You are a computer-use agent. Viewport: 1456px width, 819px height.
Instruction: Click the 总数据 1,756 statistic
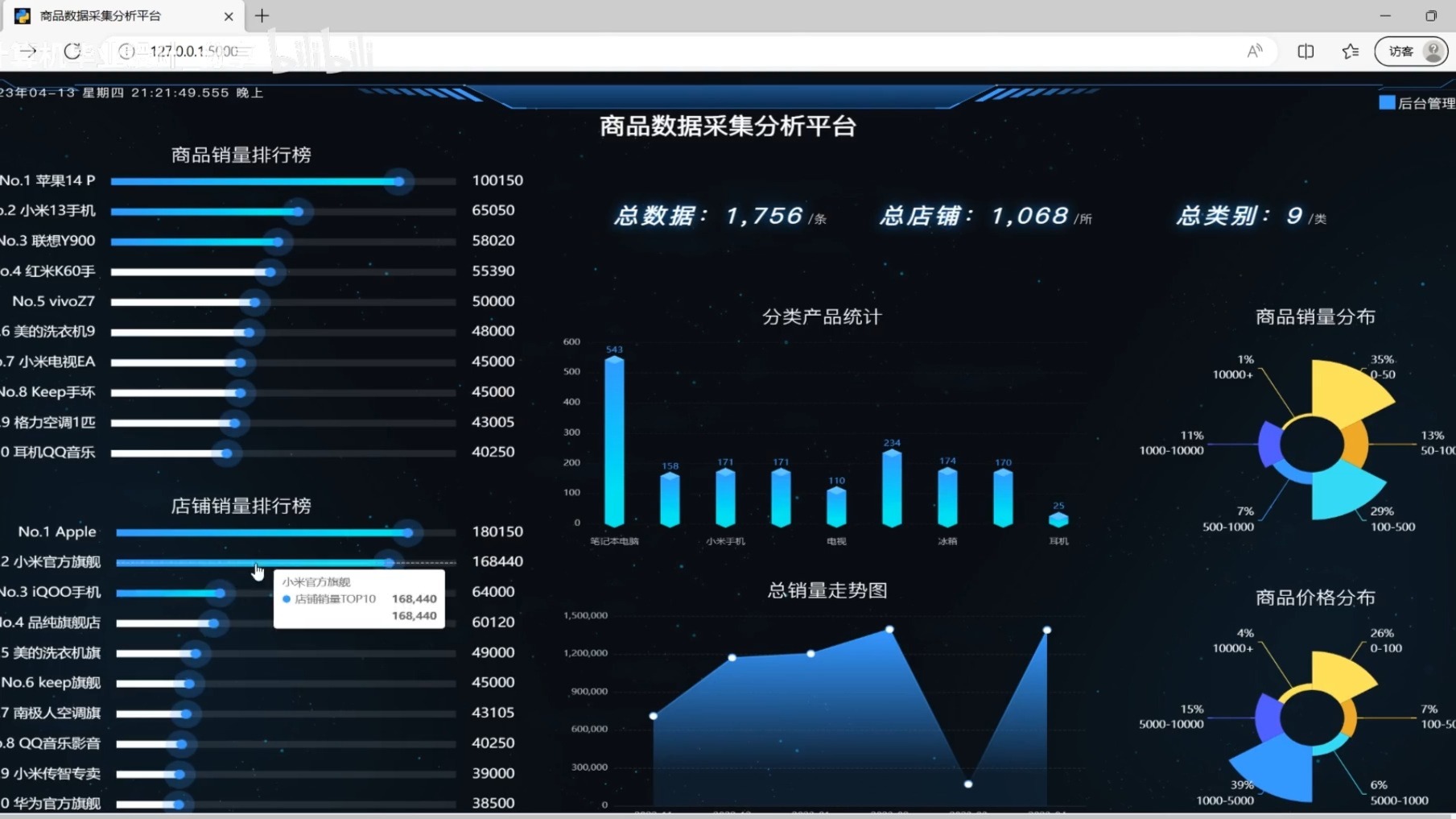point(720,216)
